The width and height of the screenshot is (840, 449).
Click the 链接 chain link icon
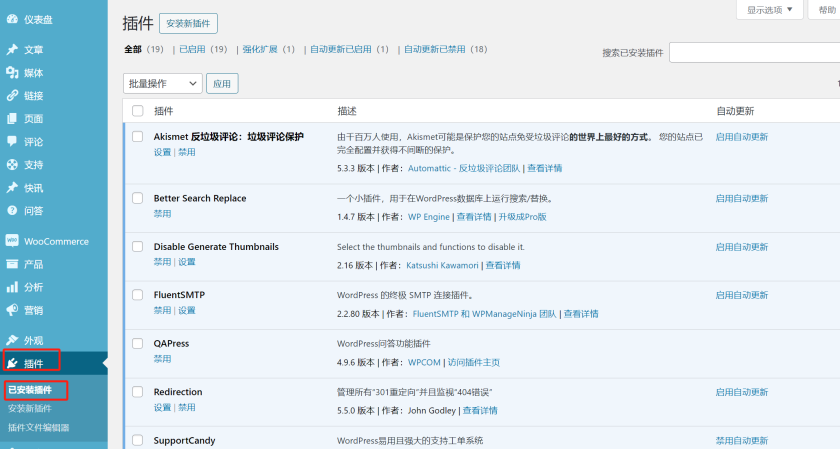(x=12, y=96)
